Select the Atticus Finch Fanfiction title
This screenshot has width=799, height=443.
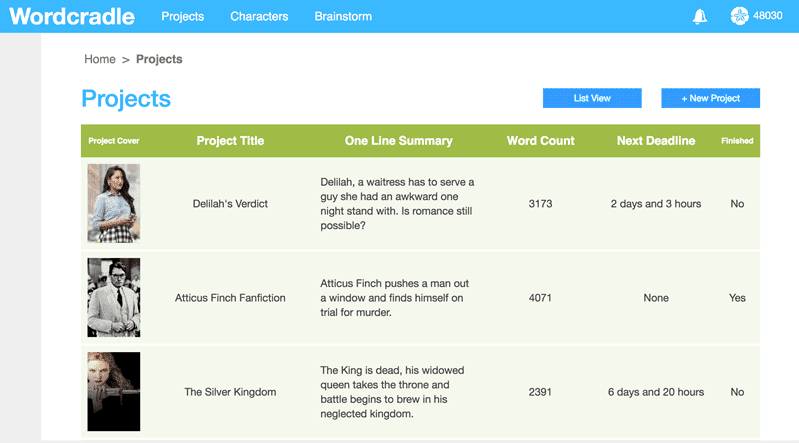coord(230,298)
